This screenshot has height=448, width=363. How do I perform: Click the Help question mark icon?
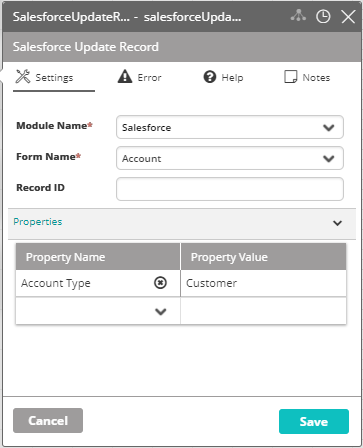[210, 77]
